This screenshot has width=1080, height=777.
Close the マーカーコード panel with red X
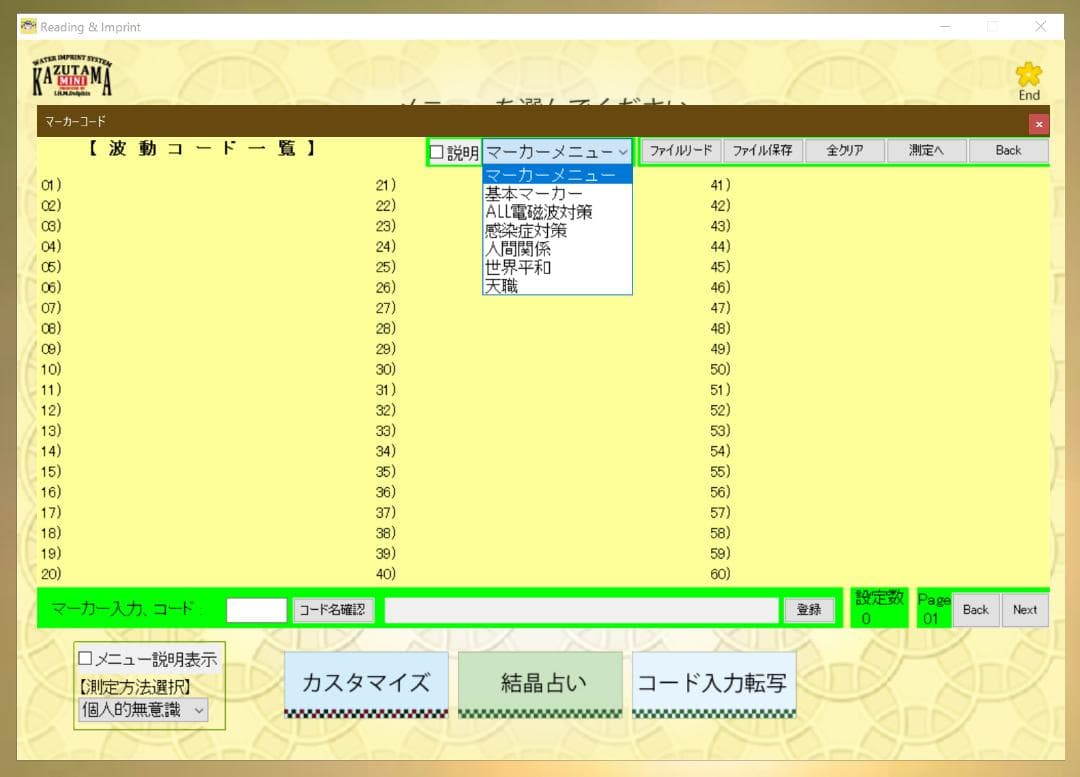(x=1039, y=124)
